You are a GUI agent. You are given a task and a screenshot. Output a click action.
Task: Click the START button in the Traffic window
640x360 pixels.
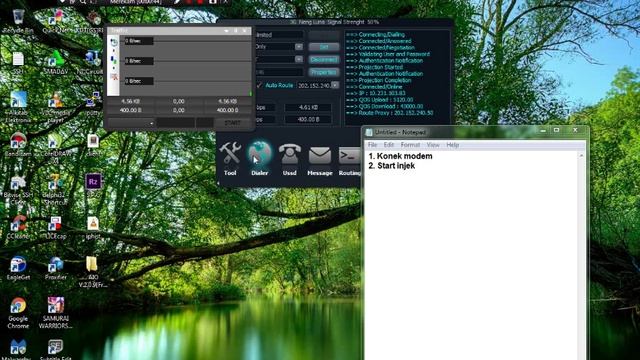coord(232,122)
